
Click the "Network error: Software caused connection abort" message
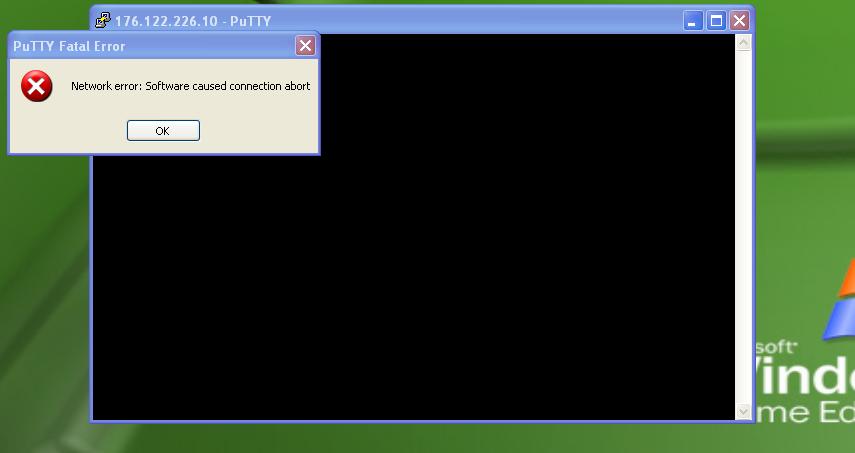(x=190, y=86)
